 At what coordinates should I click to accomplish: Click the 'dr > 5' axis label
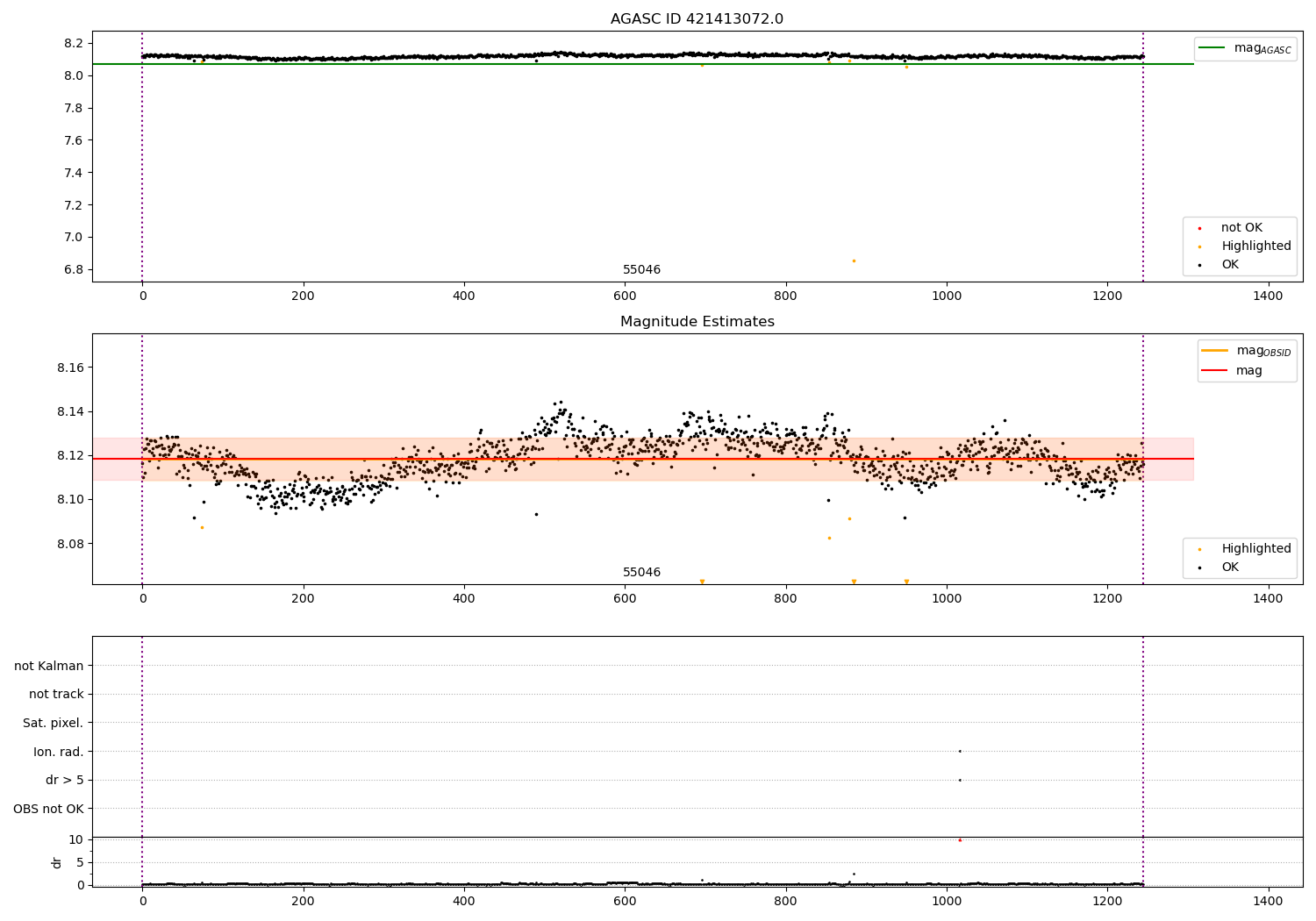65,781
